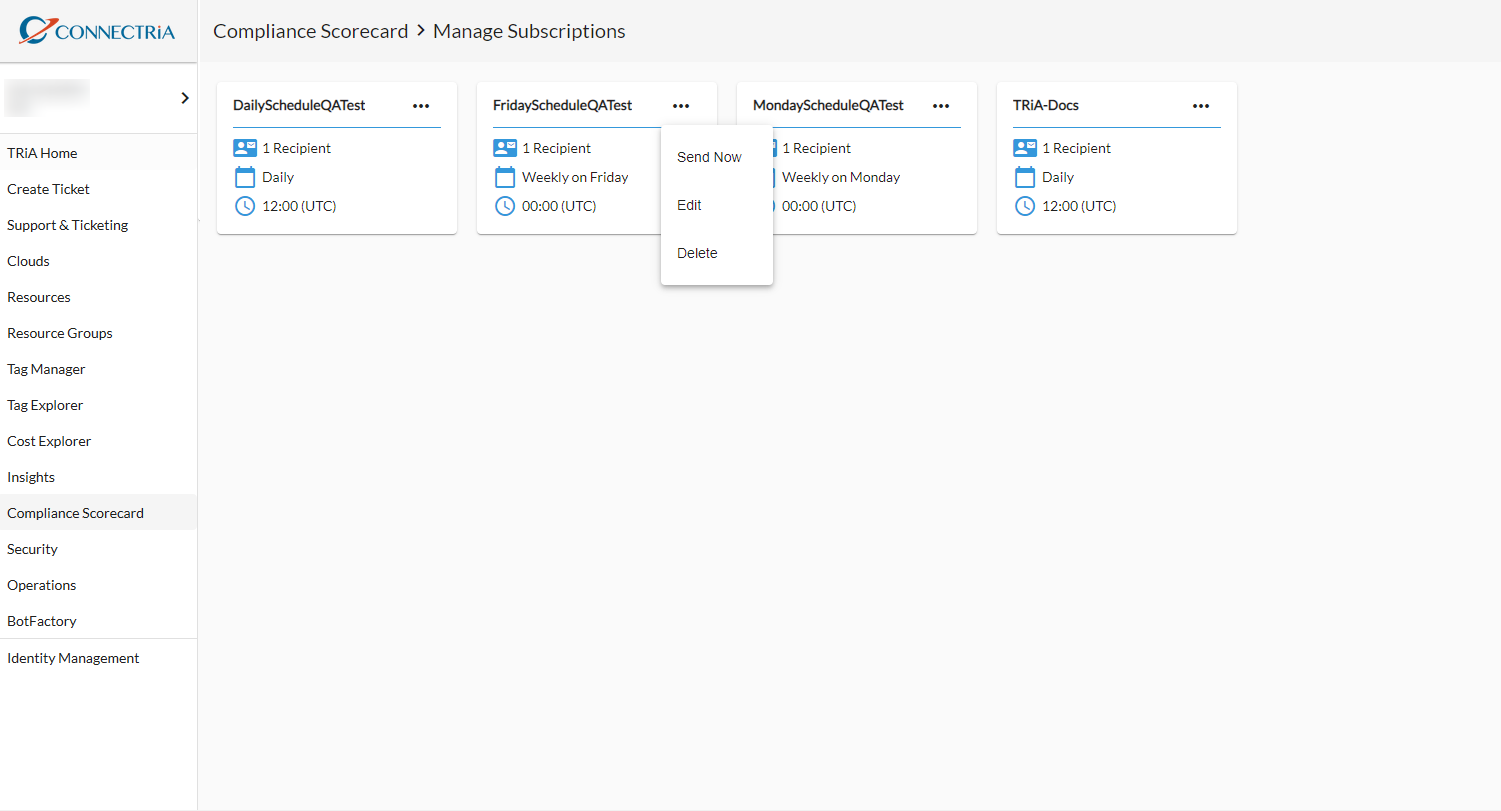
Task: Click the clock icon on FridayScheduleQATest card
Action: [505, 206]
